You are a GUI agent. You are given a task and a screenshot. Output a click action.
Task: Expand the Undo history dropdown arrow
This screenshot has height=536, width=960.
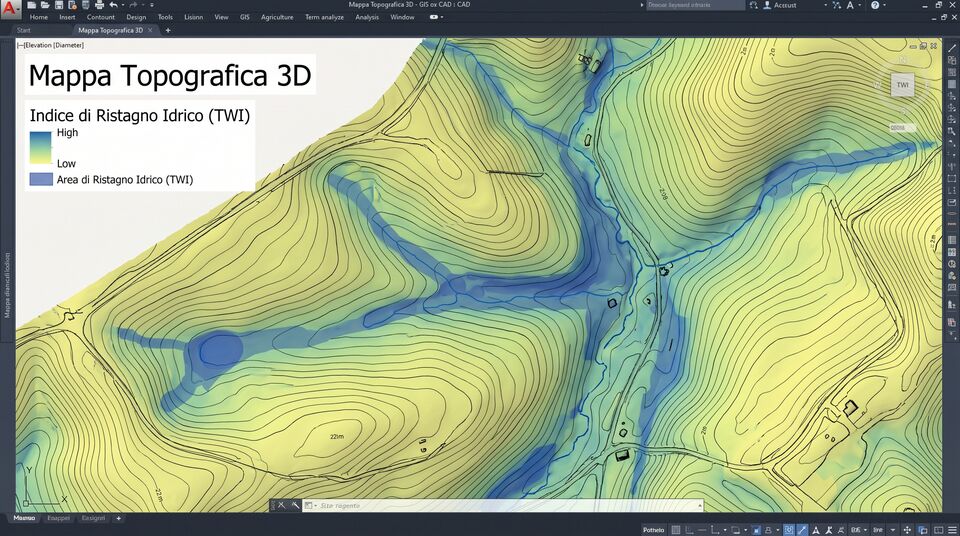[122, 5]
